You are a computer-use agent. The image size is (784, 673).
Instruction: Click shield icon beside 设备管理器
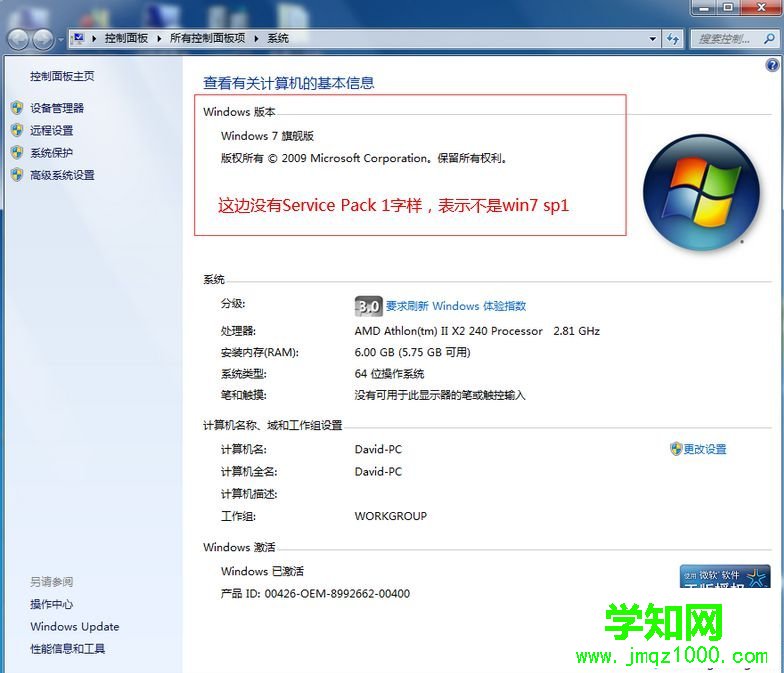point(18,108)
